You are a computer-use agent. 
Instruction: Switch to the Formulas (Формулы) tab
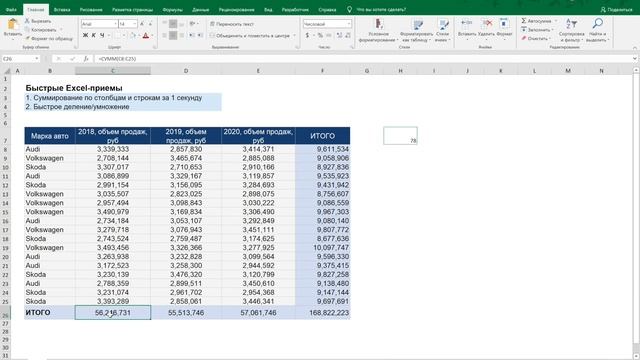pyautogui.click(x=173, y=9)
